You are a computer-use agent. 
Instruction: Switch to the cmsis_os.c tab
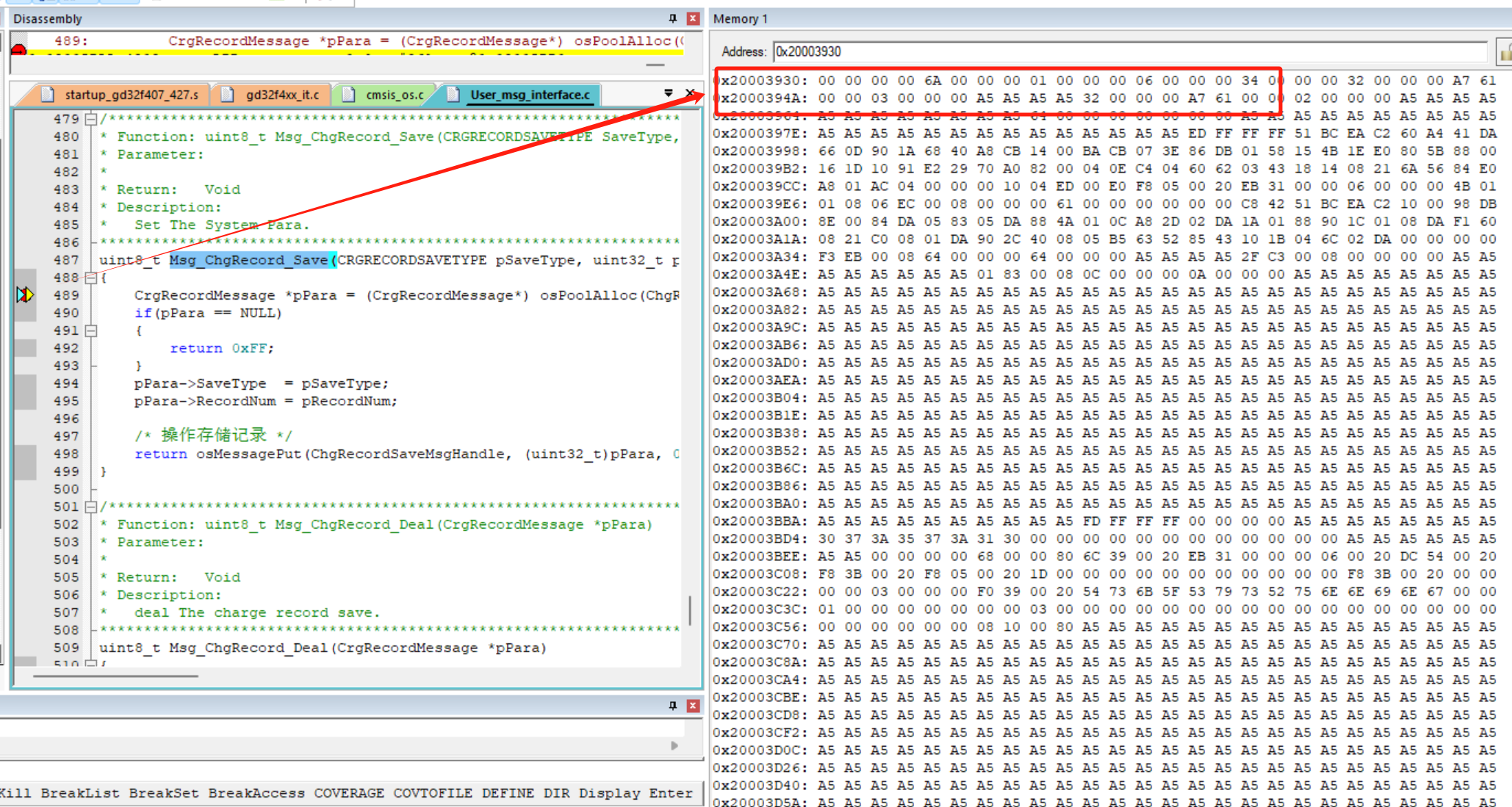coord(395,95)
